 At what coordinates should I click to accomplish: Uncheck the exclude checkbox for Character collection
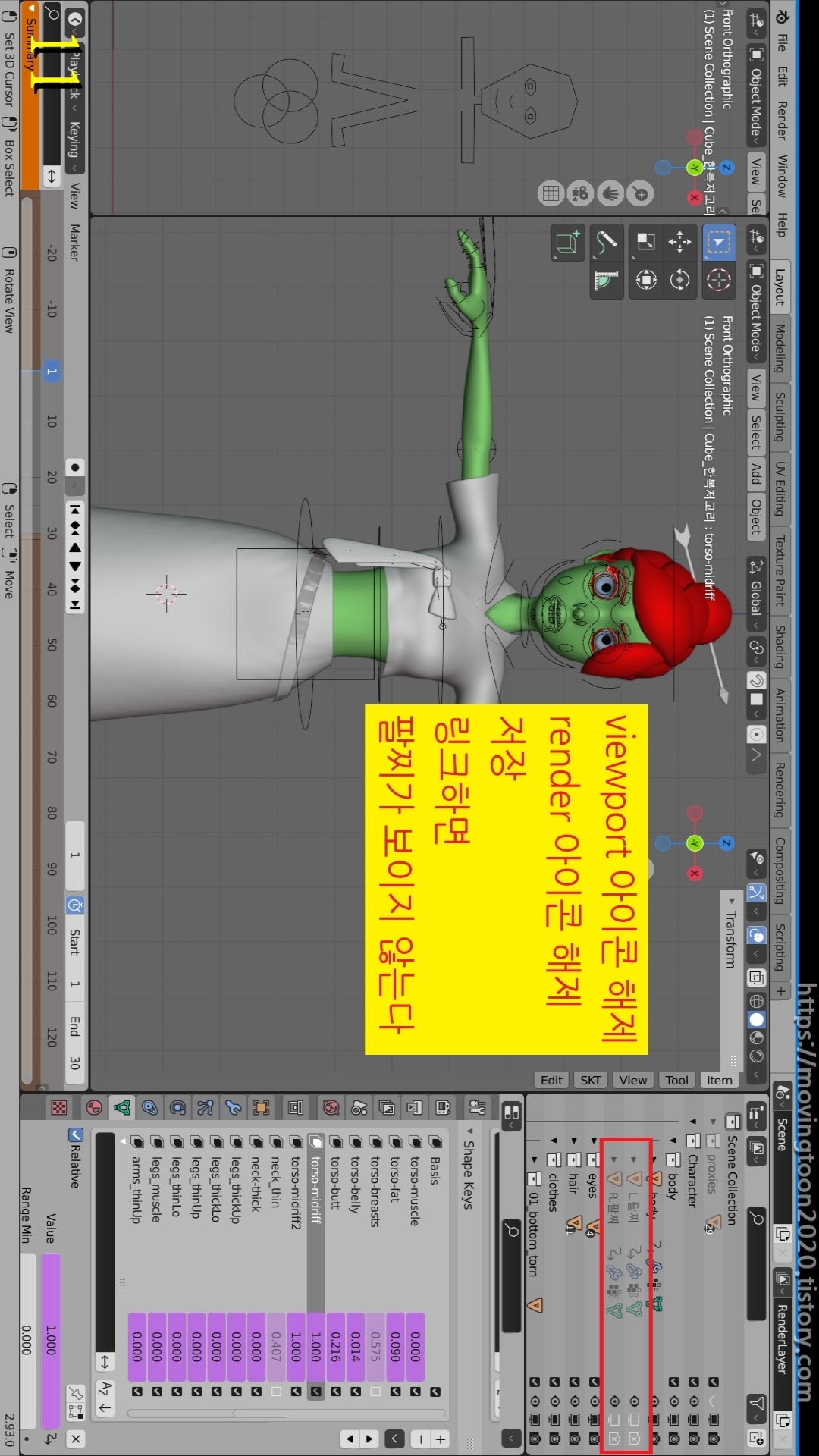[x=693, y=1382]
